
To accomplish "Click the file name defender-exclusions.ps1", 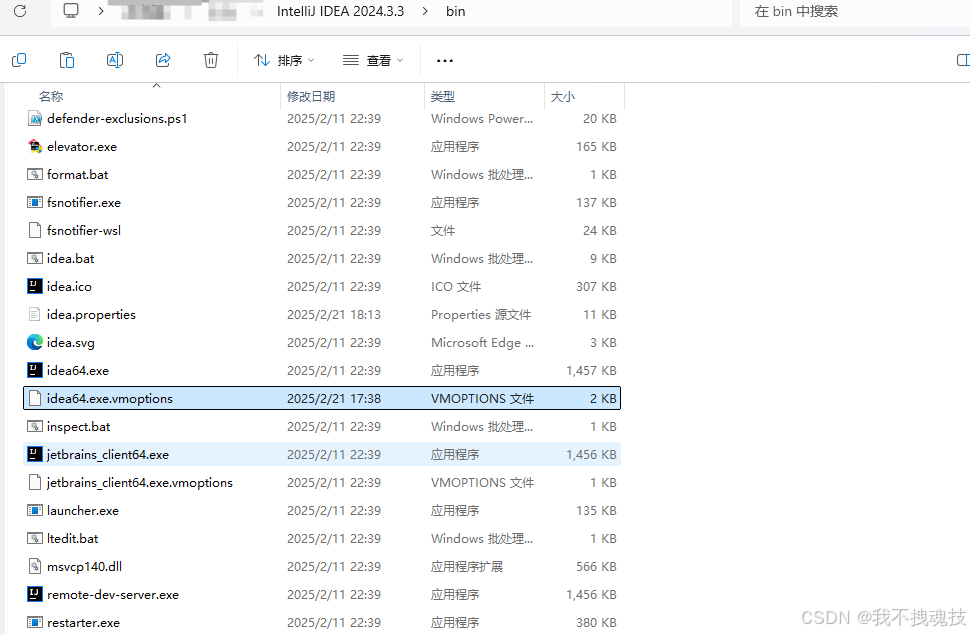I will click(117, 119).
